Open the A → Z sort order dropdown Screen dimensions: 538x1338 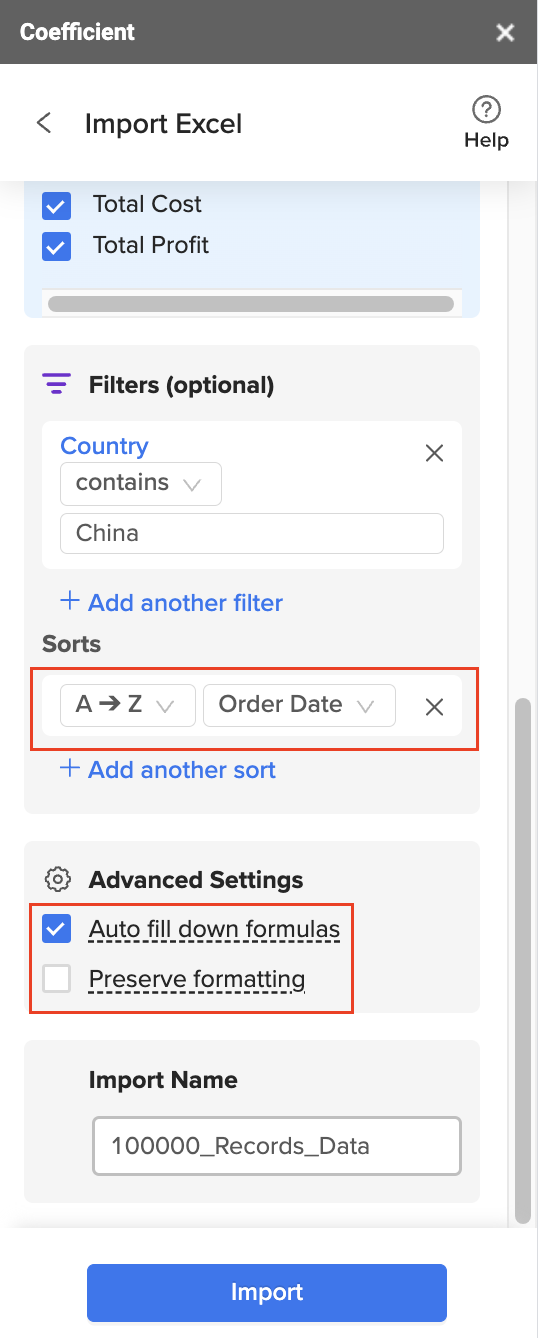coord(128,705)
